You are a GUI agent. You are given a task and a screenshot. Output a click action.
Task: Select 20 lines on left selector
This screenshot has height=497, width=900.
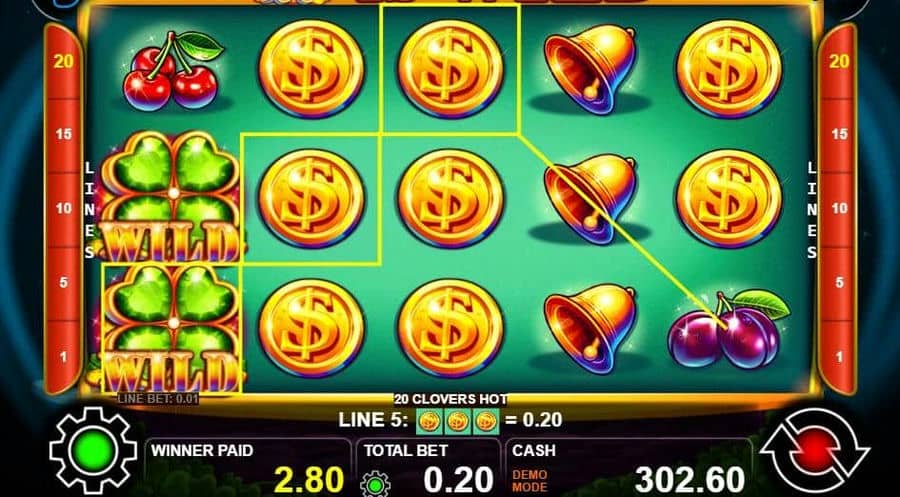click(64, 61)
